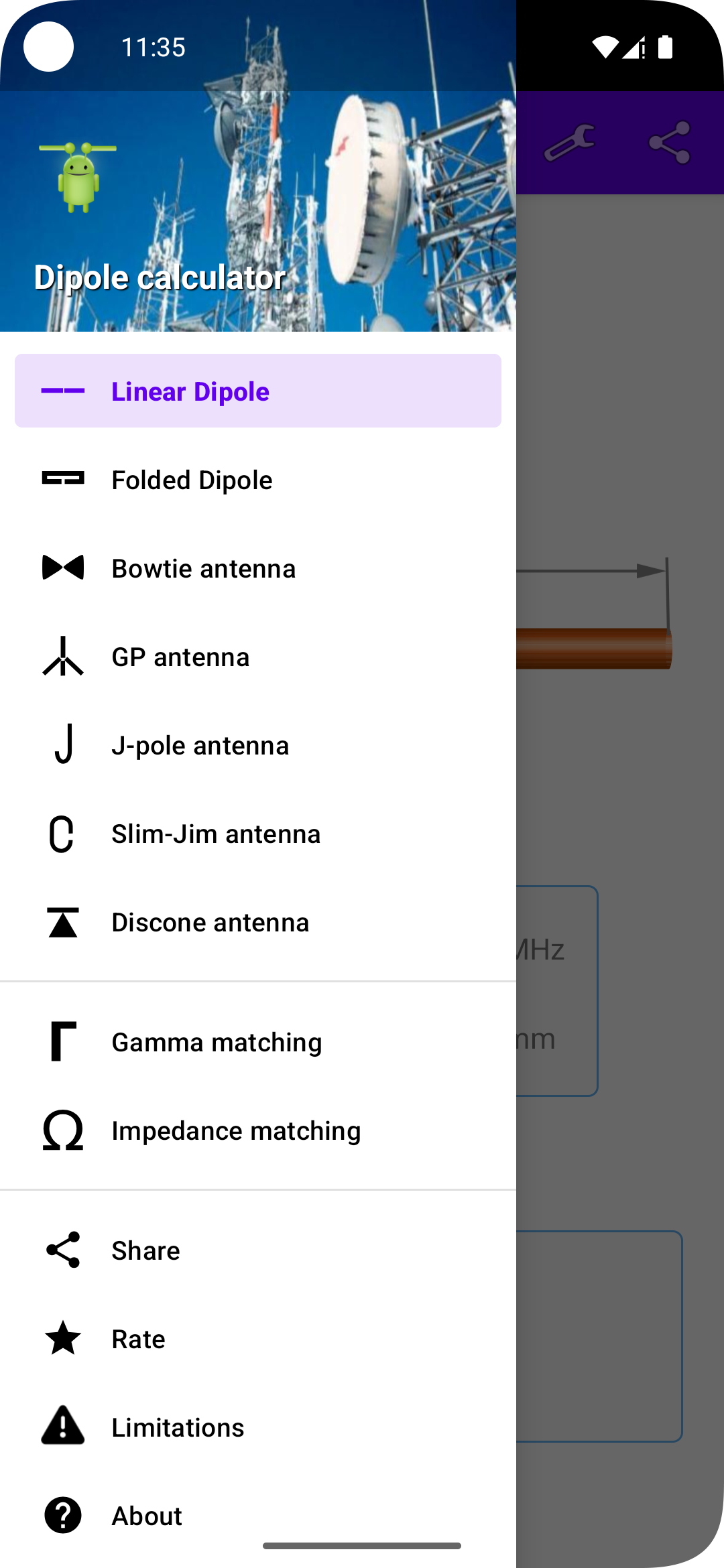724x1568 pixels.
Task: Dismiss drawer by tapping dimmed copper wire
Action: (594, 648)
